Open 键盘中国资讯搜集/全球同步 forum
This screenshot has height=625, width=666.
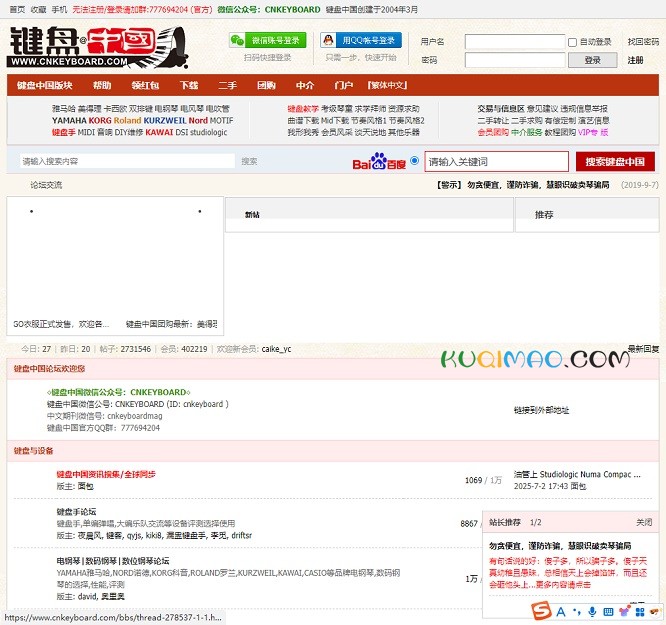click(106, 474)
